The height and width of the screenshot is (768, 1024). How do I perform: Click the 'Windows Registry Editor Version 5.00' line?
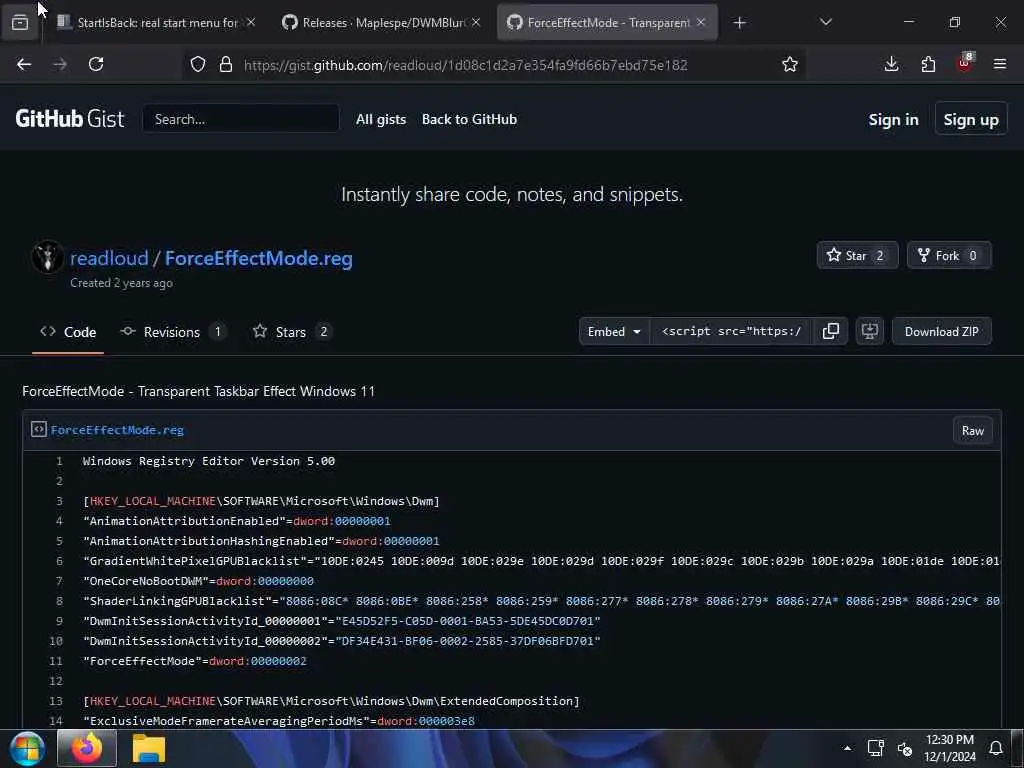point(209,461)
